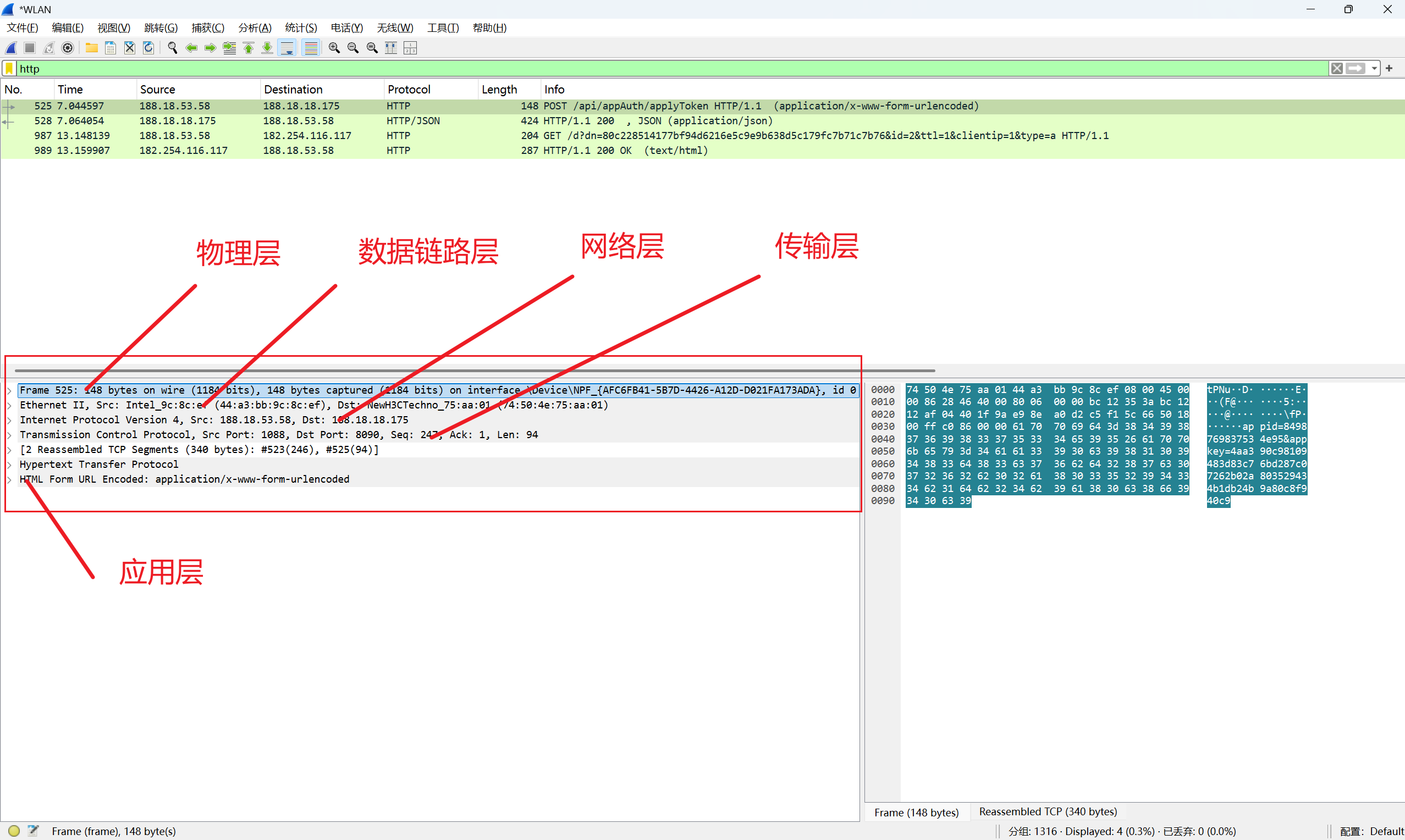Screen dimensions: 1405x840
Task: Open recent display filter dropdown
Action: point(1374,69)
